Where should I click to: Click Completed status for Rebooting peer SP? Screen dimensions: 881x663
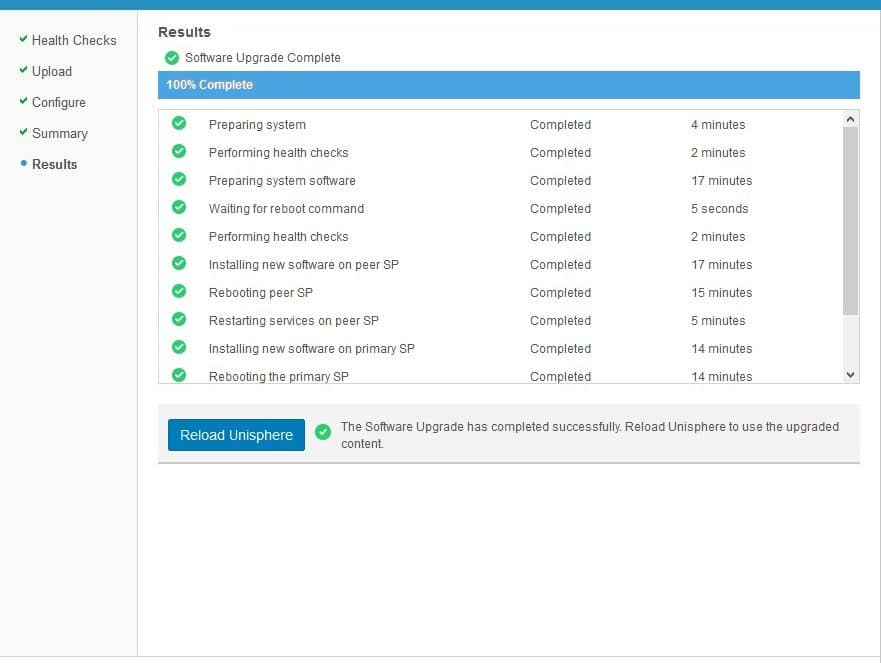[560, 293]
